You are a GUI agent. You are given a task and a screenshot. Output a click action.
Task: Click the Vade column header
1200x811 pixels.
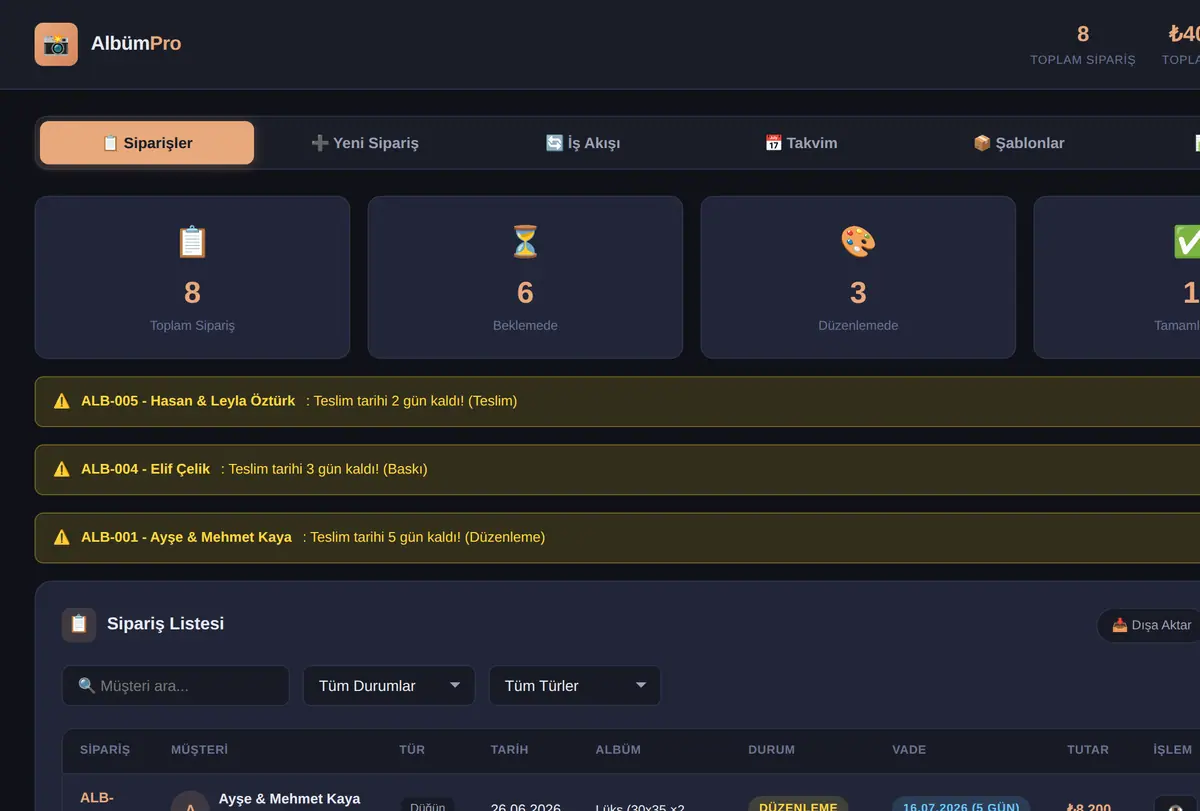[x=909, y=749]
